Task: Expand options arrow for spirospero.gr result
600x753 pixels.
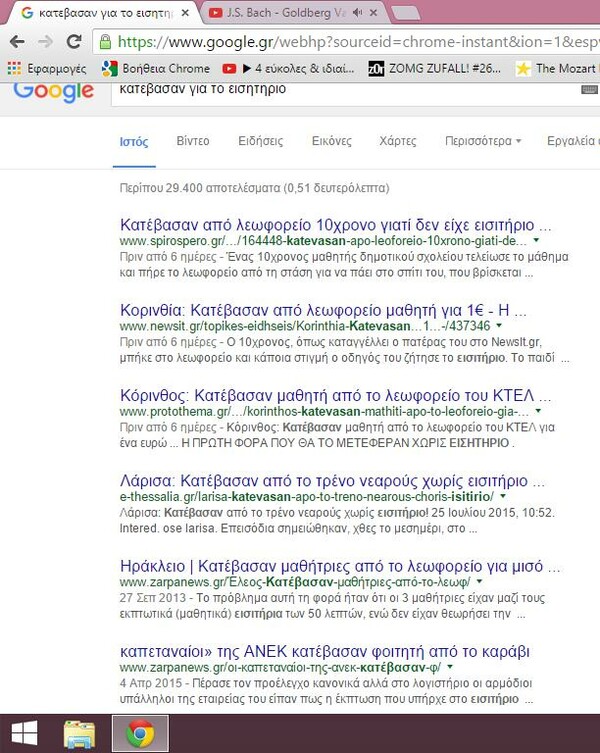Action: pos(537,242)
